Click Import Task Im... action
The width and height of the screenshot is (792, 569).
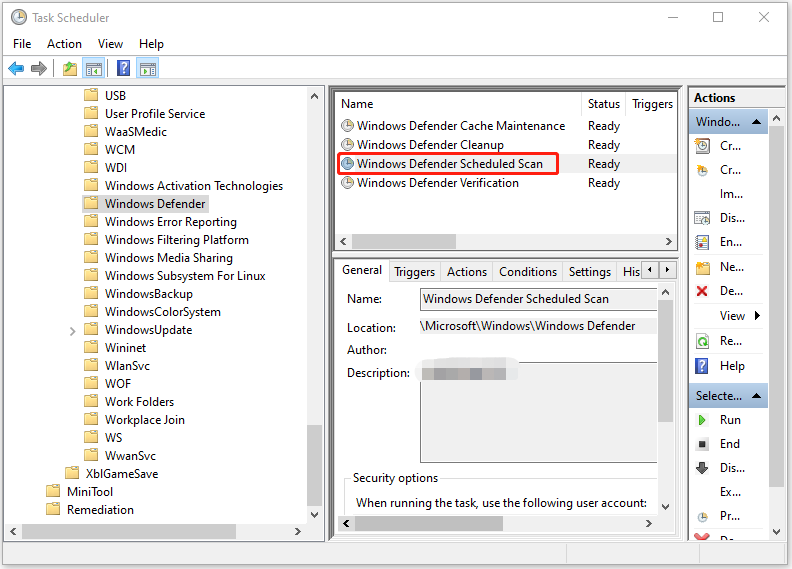[x=731, y=194]
